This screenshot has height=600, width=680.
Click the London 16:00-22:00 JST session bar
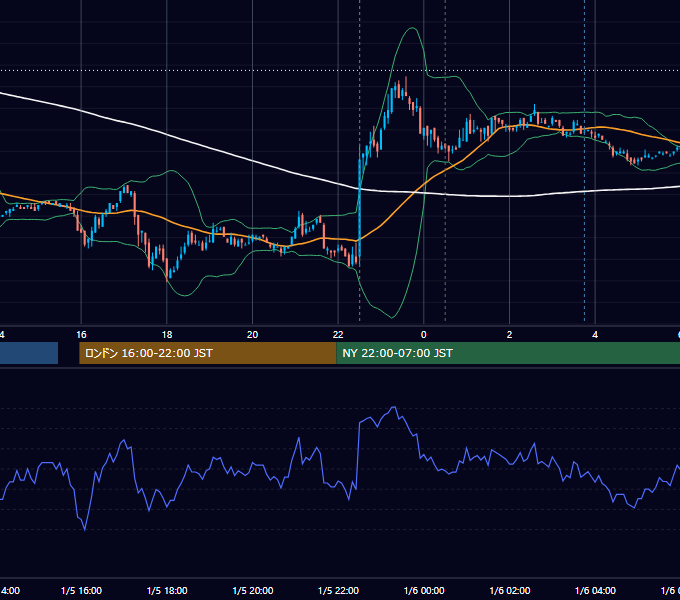(208, 353)
